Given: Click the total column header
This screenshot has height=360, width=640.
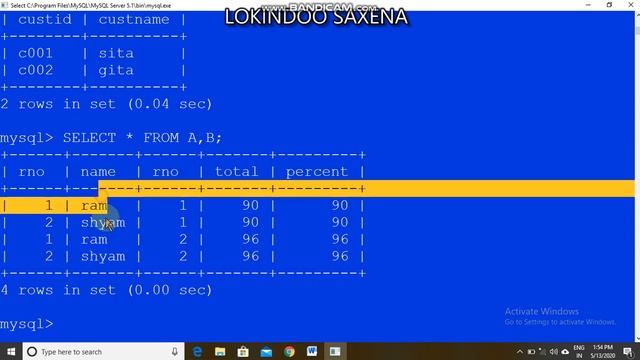Looking at the screenshot, I should pos(236,171).
